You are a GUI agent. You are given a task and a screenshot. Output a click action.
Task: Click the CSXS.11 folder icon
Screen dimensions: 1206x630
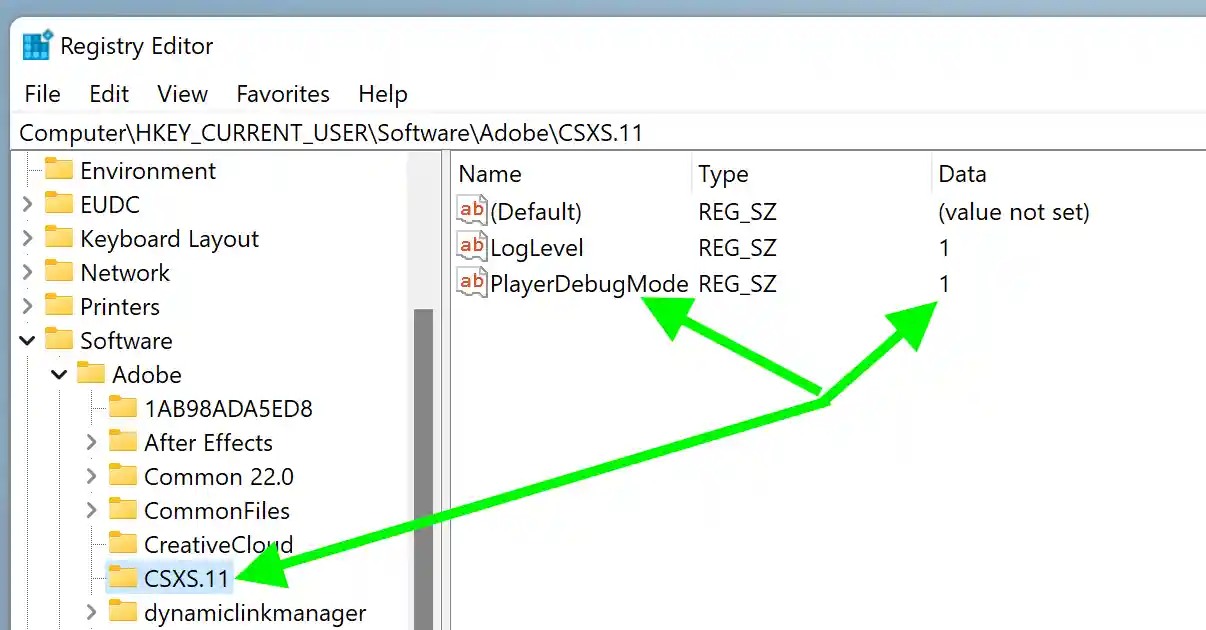[124, 577]
